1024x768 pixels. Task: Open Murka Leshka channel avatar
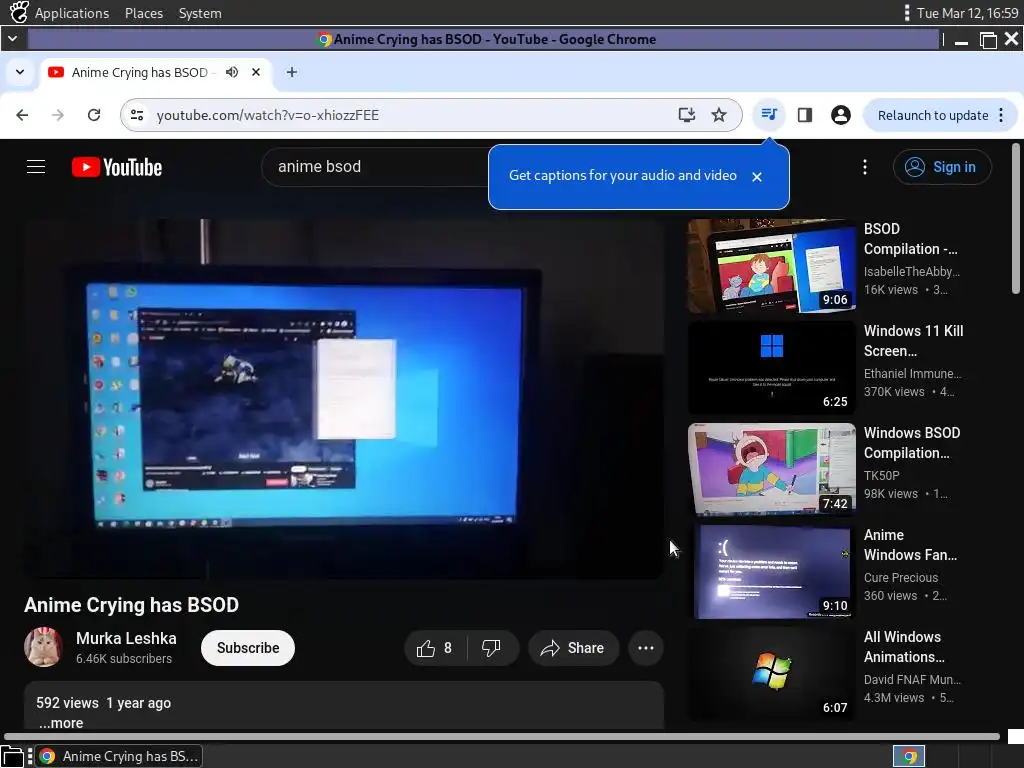[x=43, y=647]
